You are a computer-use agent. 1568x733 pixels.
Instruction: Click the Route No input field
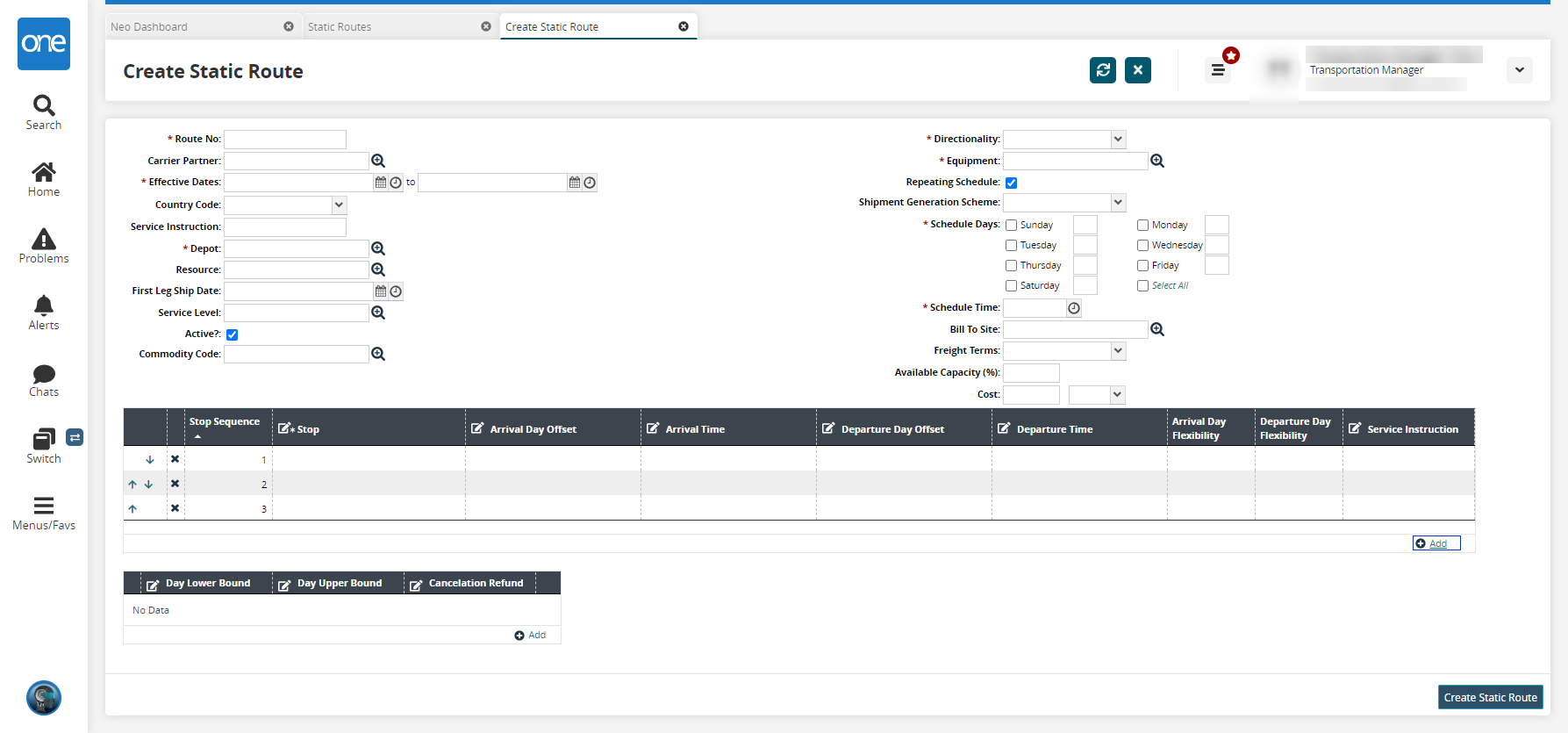coord(285,139)
